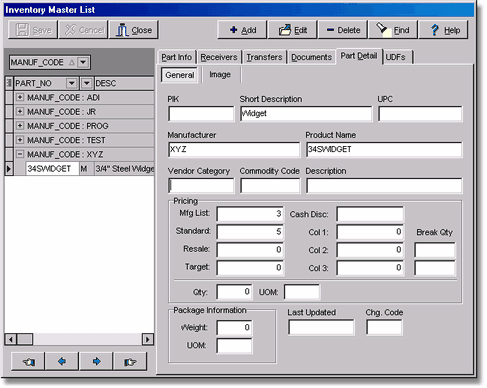Click the horizontal scrollbar thumb

click(x=25, y=339)
